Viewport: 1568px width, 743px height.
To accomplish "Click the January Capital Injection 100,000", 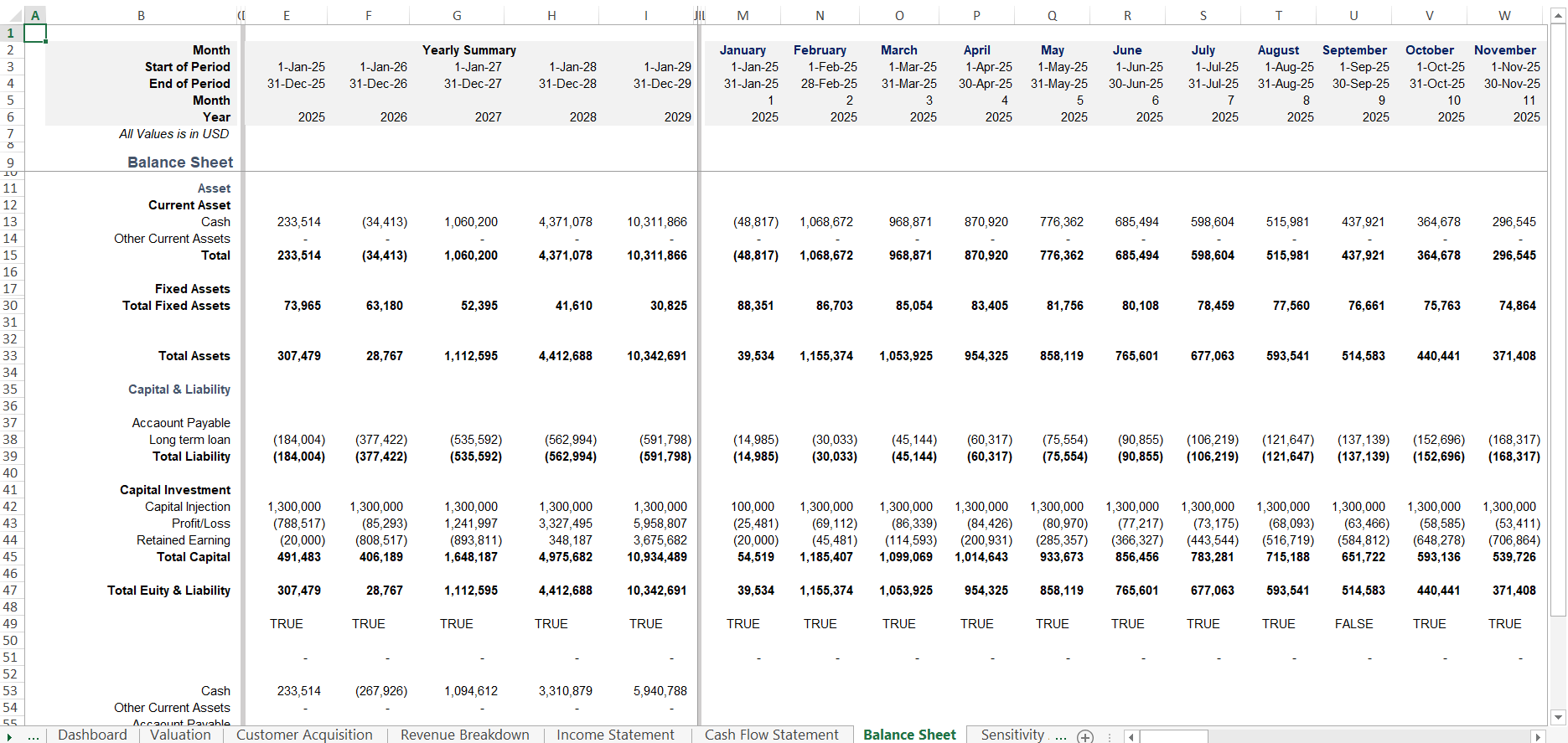I will [x=753, y=507].
